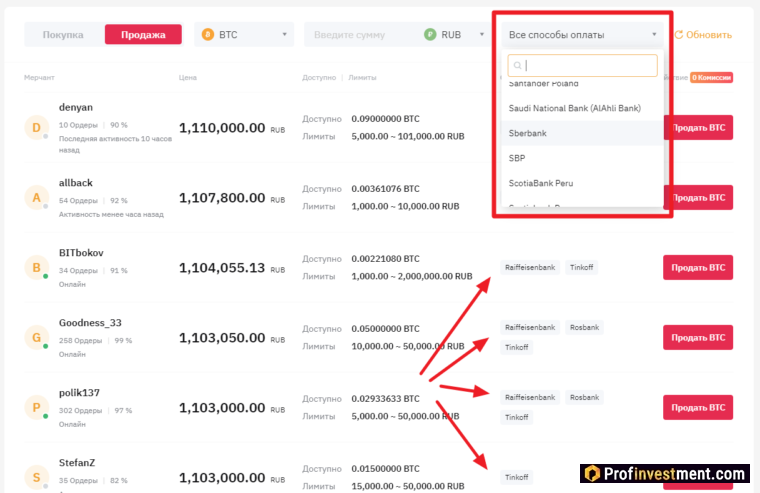This screenshot has height=493, width=760.
Task: Click denyan's D avatar icon
Action: tap(36, 127)
